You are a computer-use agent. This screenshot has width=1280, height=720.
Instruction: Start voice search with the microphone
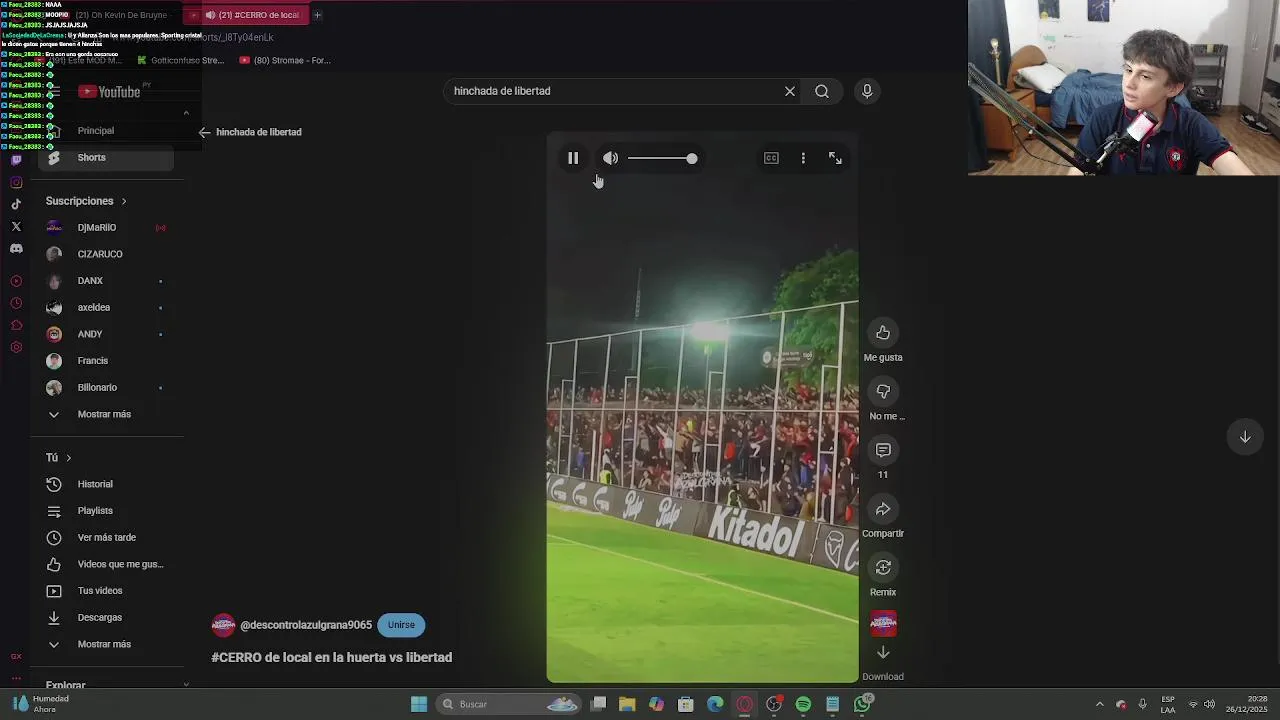867,91
